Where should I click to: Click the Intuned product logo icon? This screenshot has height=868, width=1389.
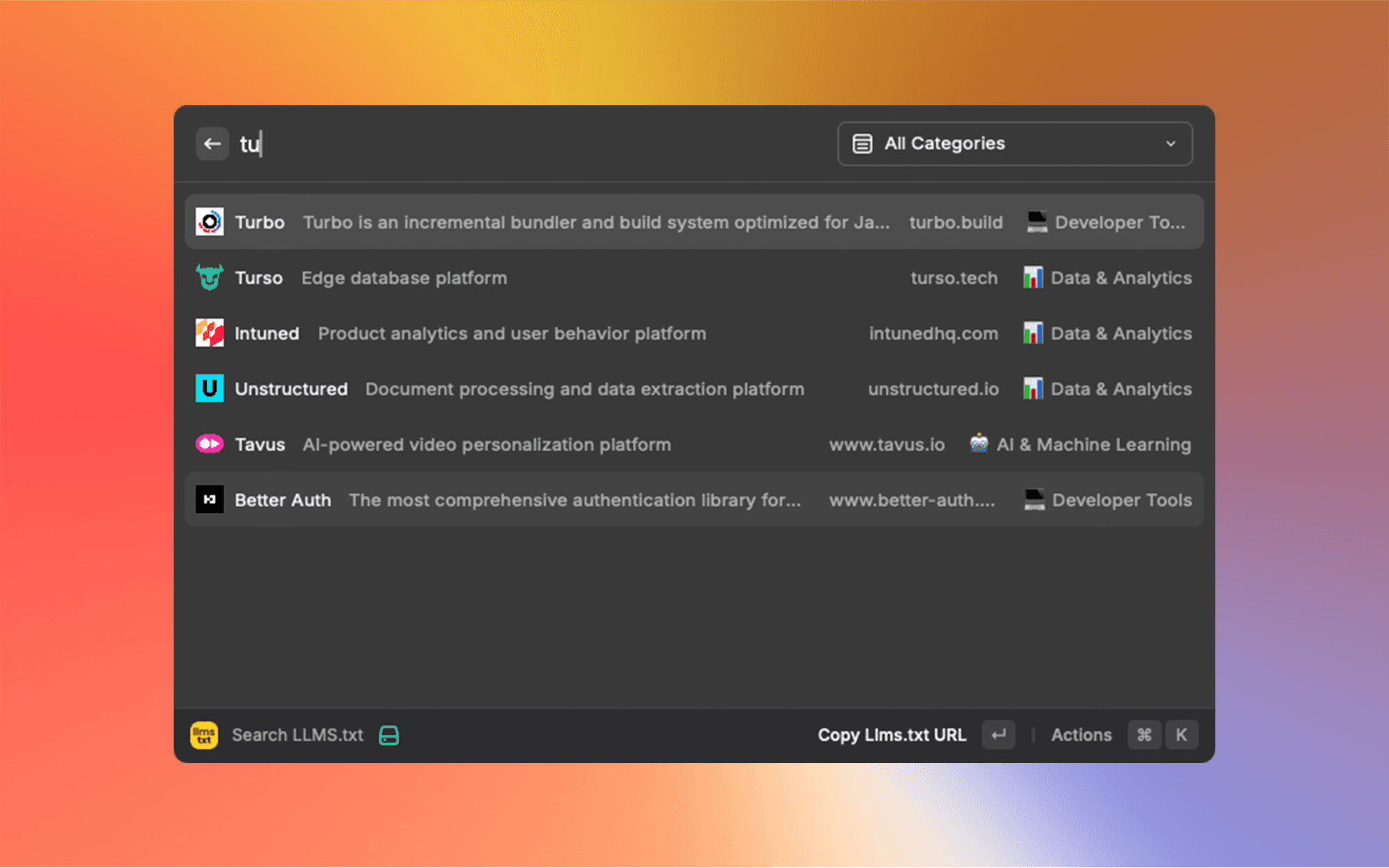(x=209, y=333)
